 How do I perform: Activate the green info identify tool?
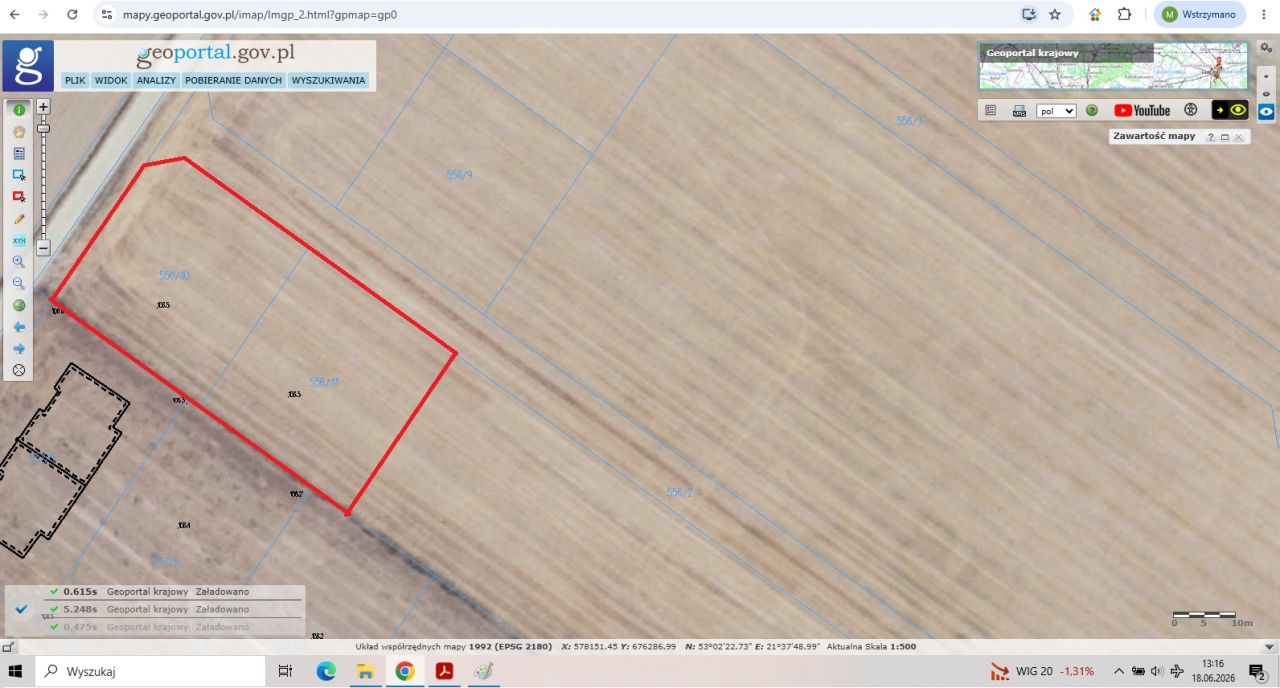19,110
